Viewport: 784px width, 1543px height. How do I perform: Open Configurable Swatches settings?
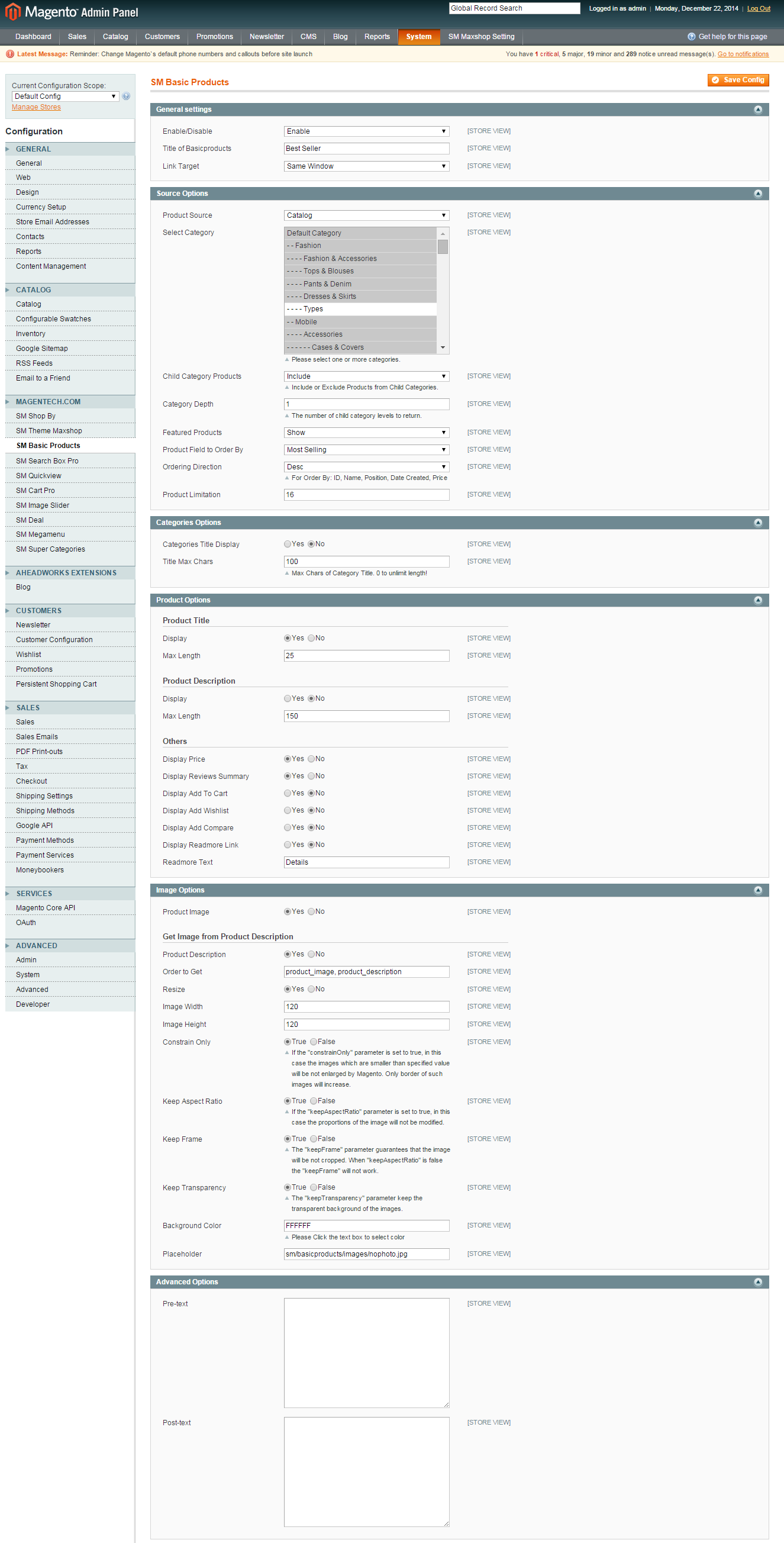53,318
